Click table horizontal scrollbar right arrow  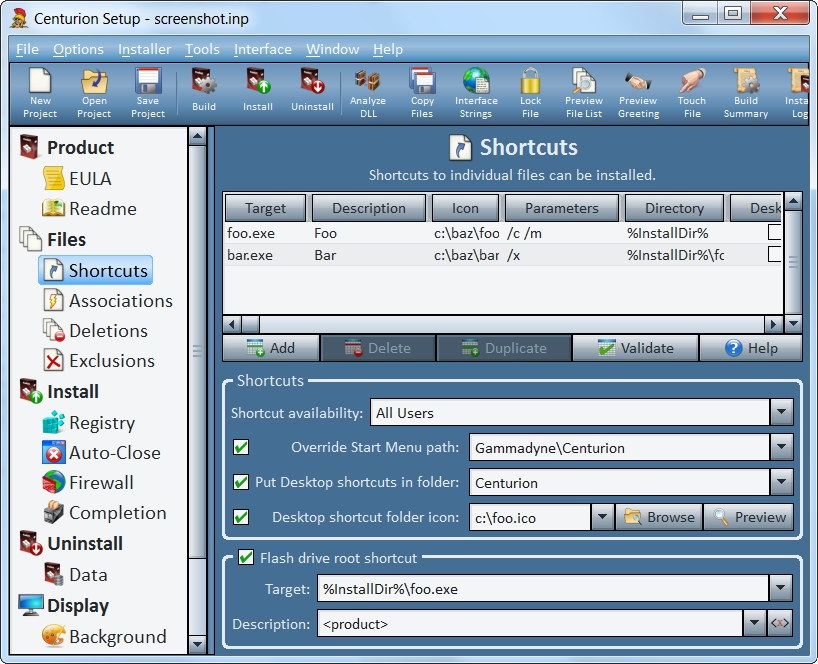point(773,324)
